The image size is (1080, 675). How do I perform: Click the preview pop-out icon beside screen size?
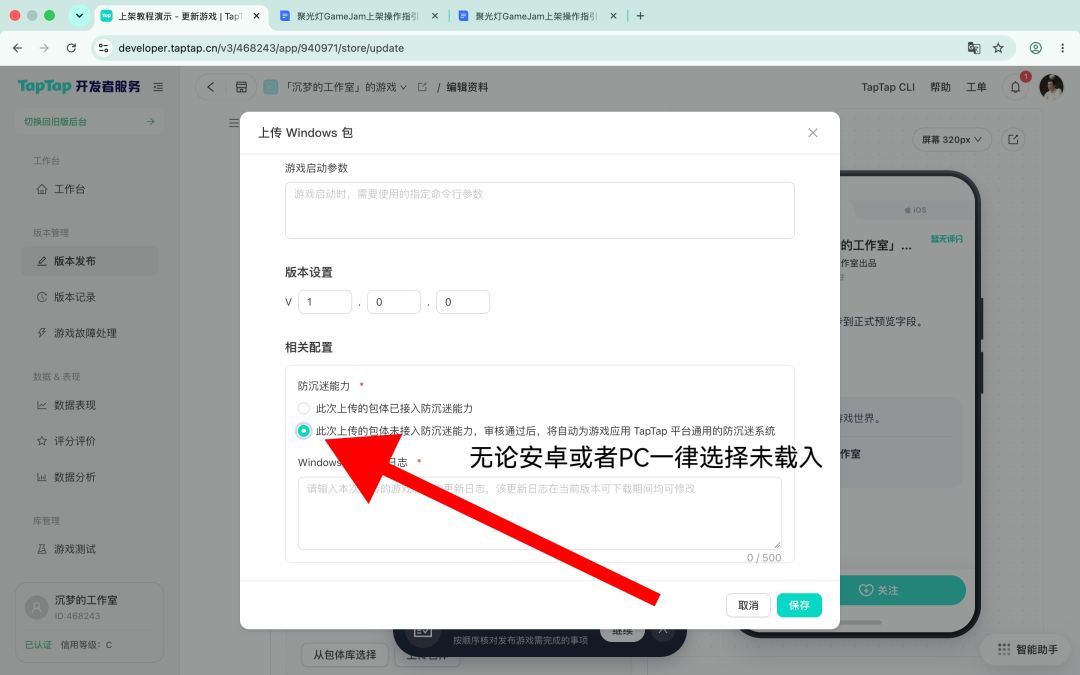coord(1013,139)
